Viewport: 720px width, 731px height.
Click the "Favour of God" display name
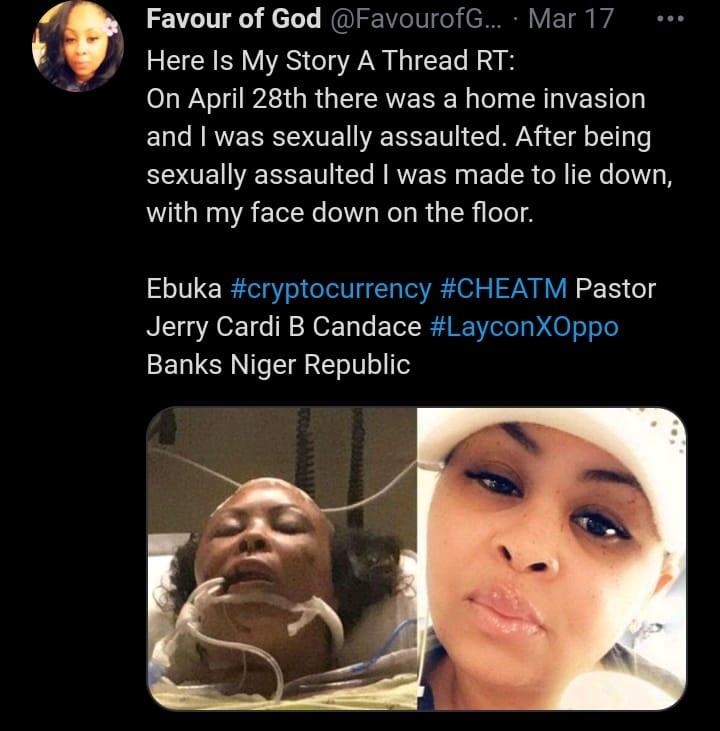[234, 19]
